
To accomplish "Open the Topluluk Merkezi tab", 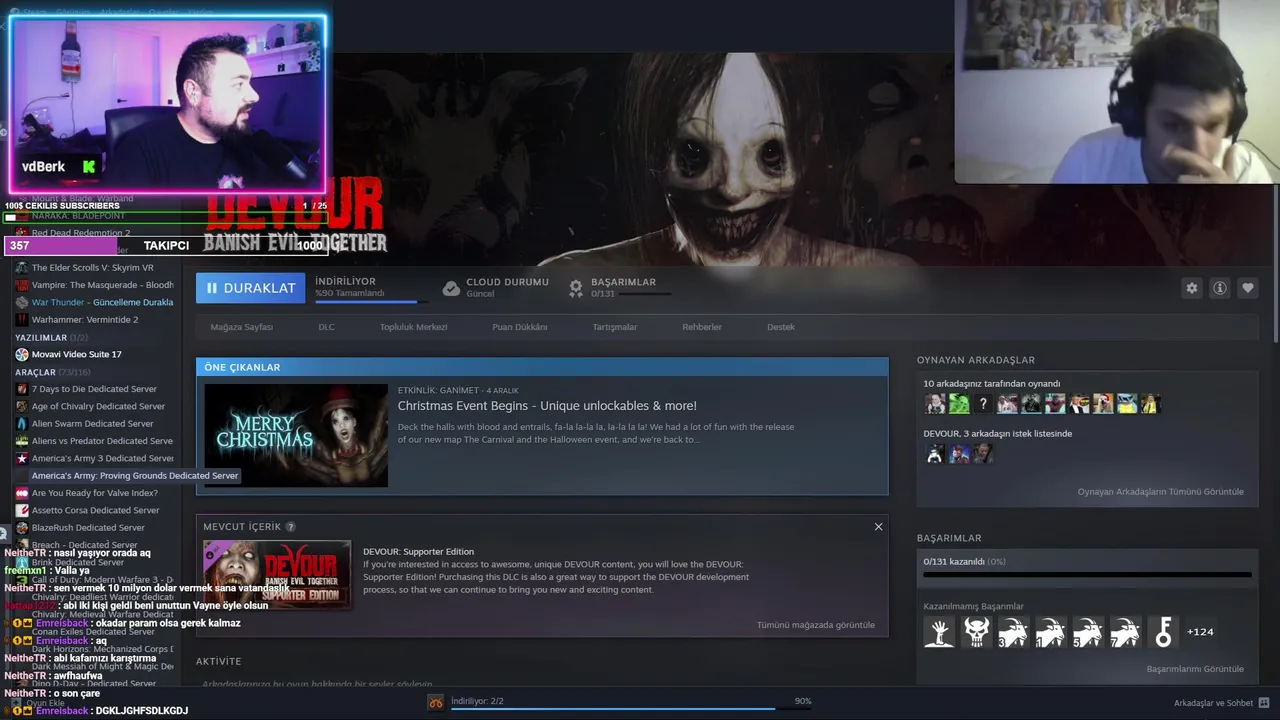I will [x=413, y=327].
